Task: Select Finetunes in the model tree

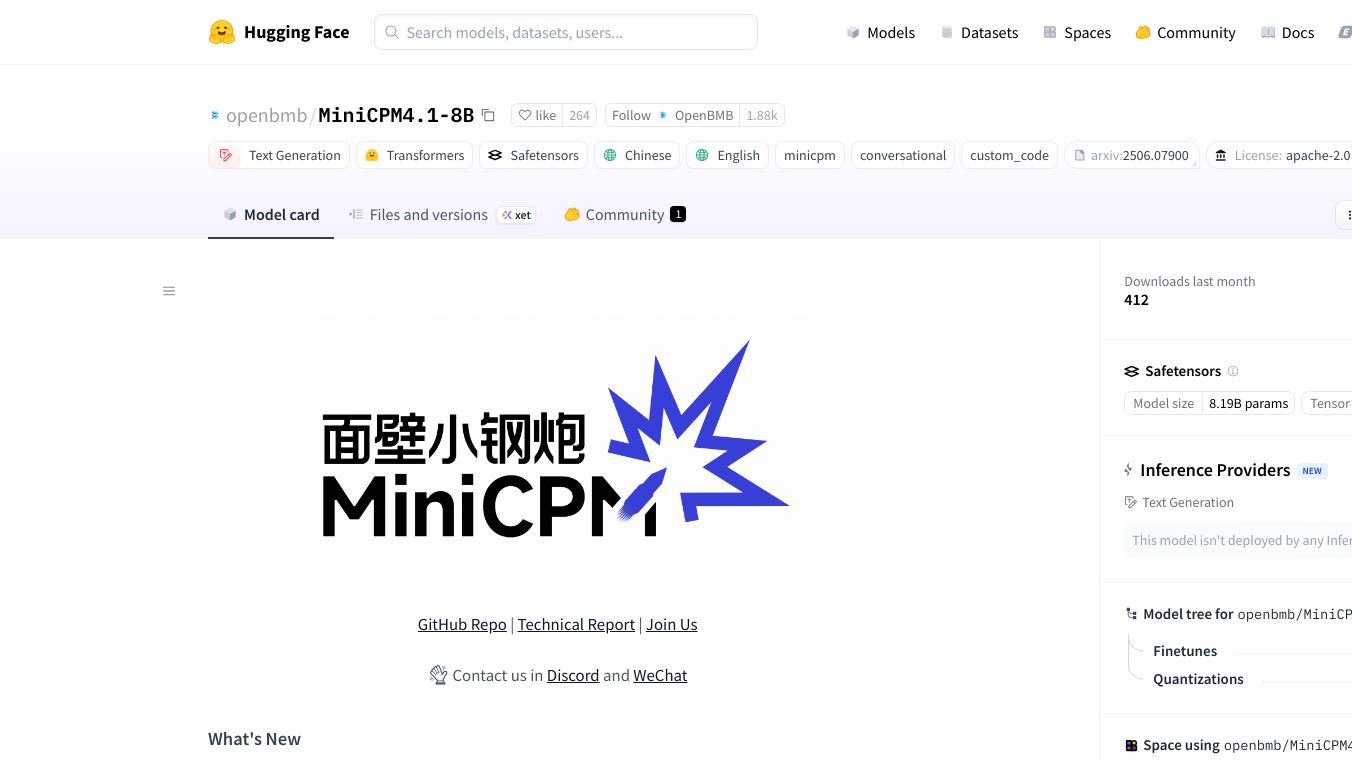Action: coord(1185,651)
